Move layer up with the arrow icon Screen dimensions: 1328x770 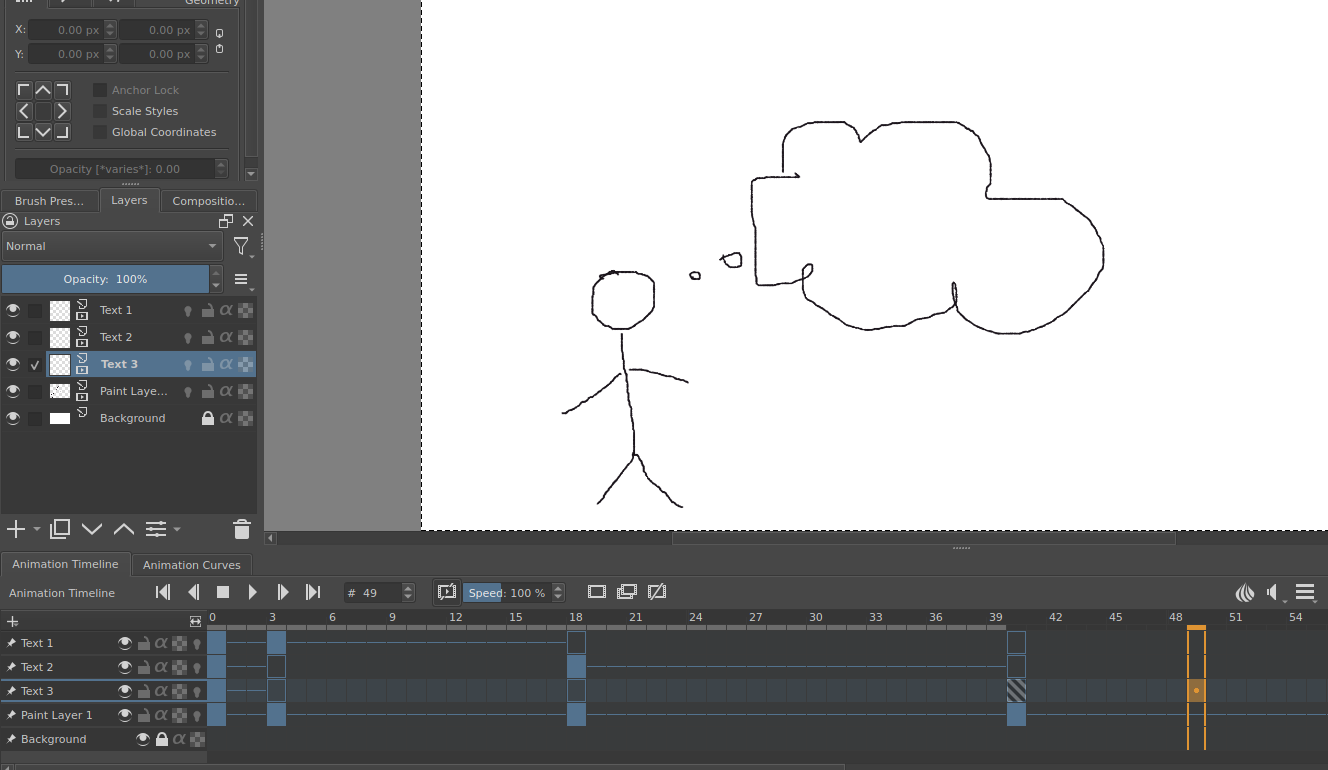124,529
